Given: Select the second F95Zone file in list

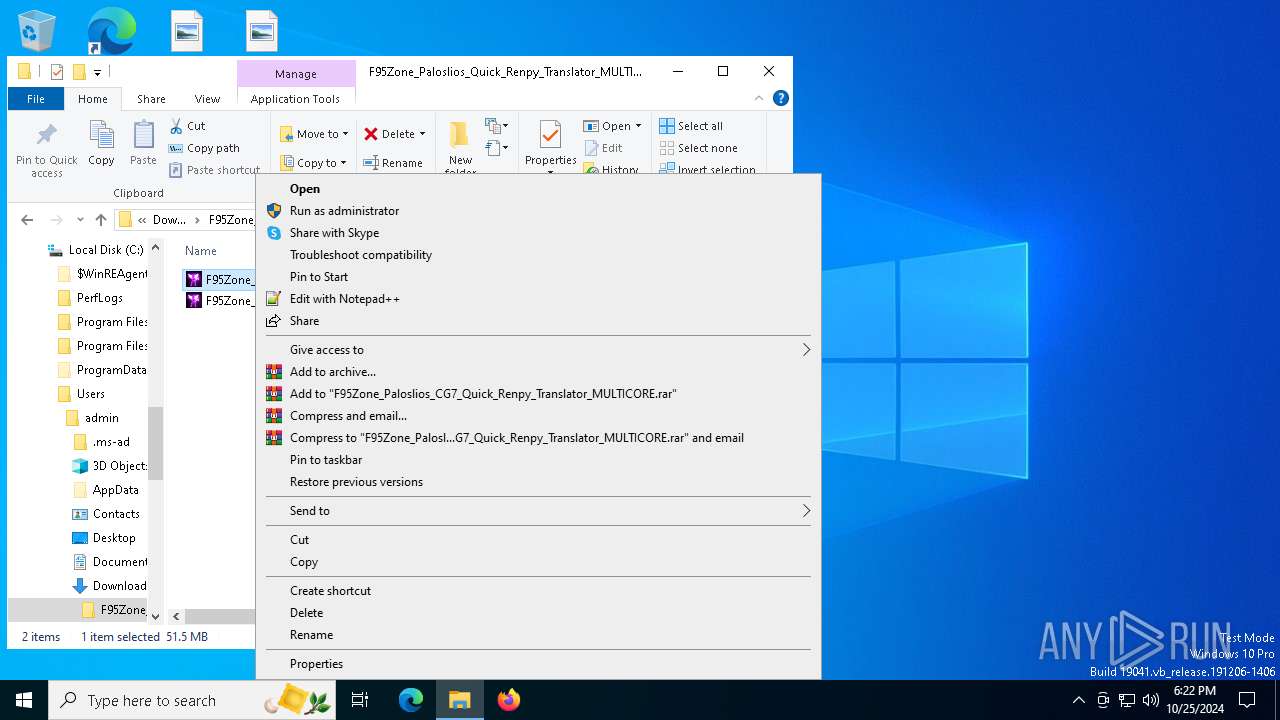Looking at the screenshot, I should pyautogui.click(x=220, y=301).
